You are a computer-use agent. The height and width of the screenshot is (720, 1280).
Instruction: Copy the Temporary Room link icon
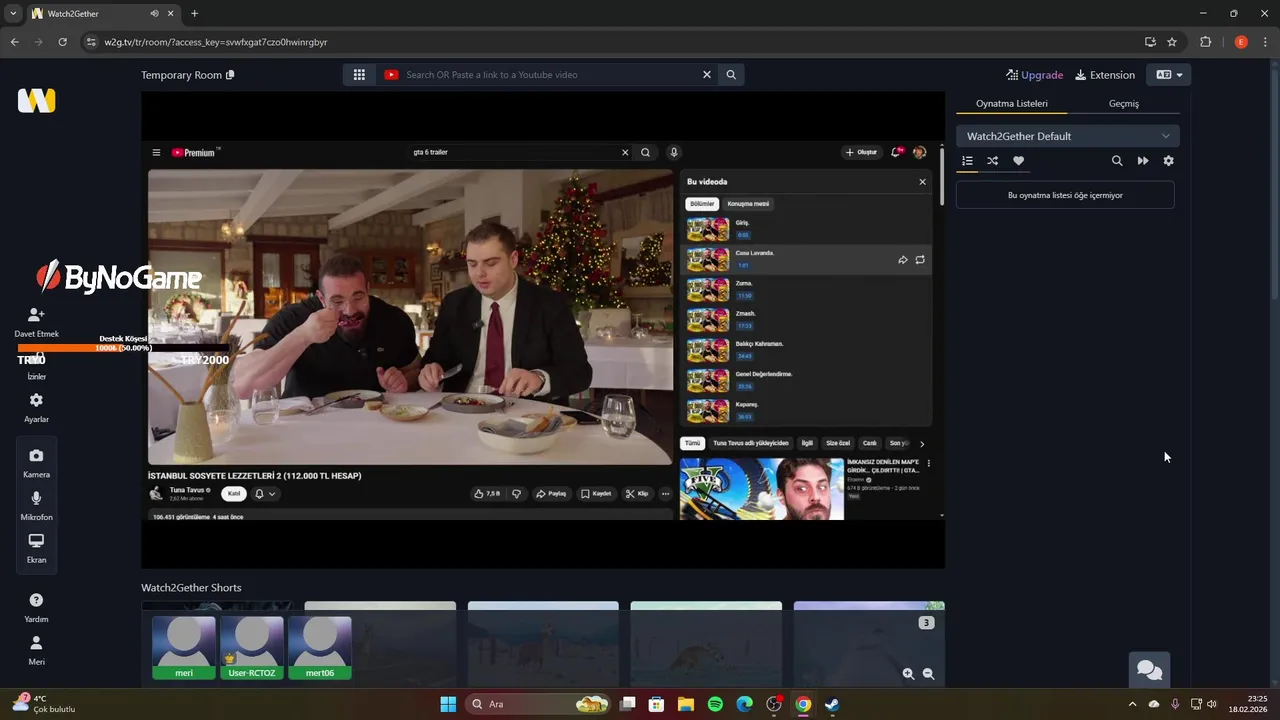pyautogui.click(x=230, y=75)
